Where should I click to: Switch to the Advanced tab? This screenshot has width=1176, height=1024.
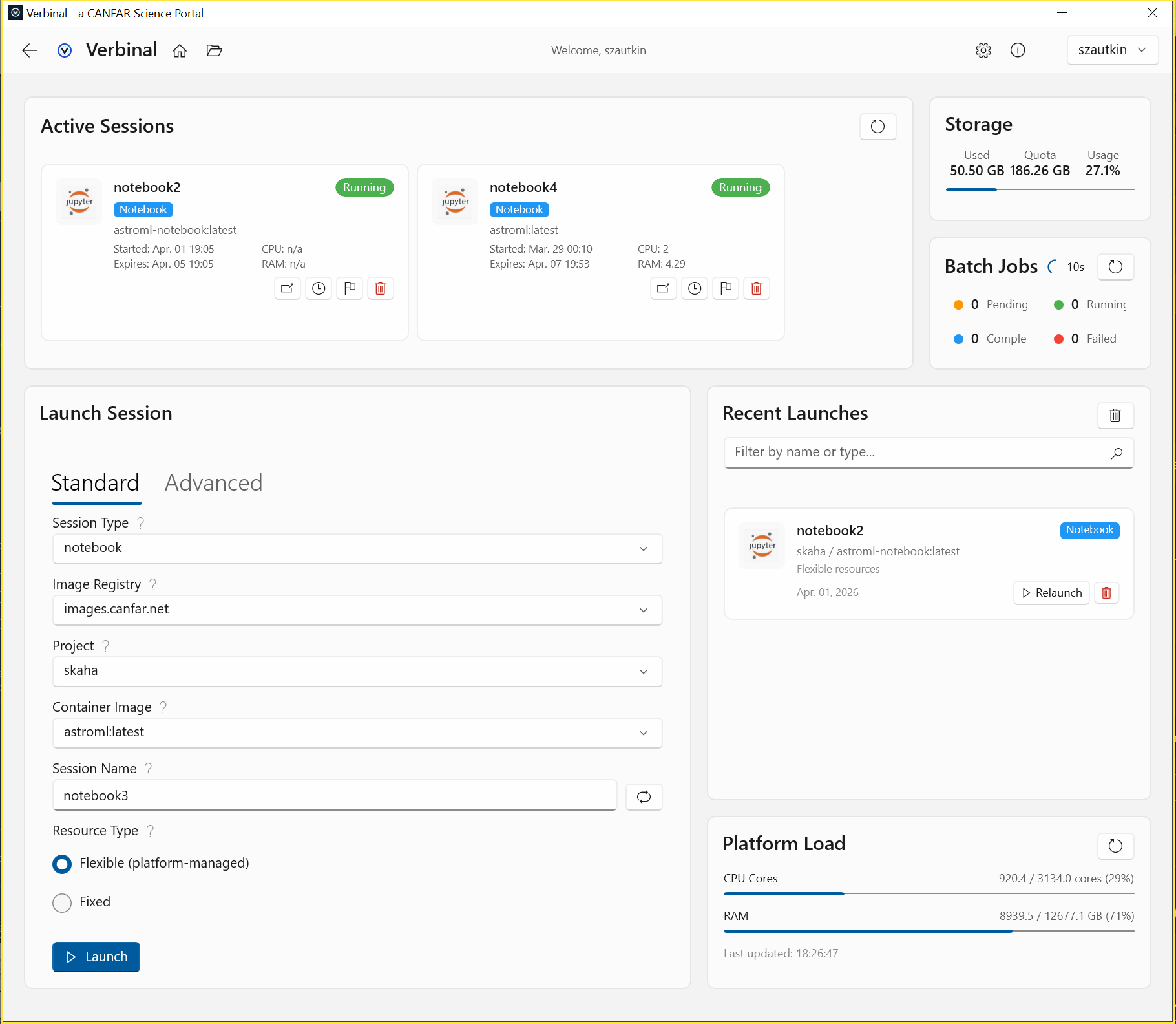[x=213, y=484]
